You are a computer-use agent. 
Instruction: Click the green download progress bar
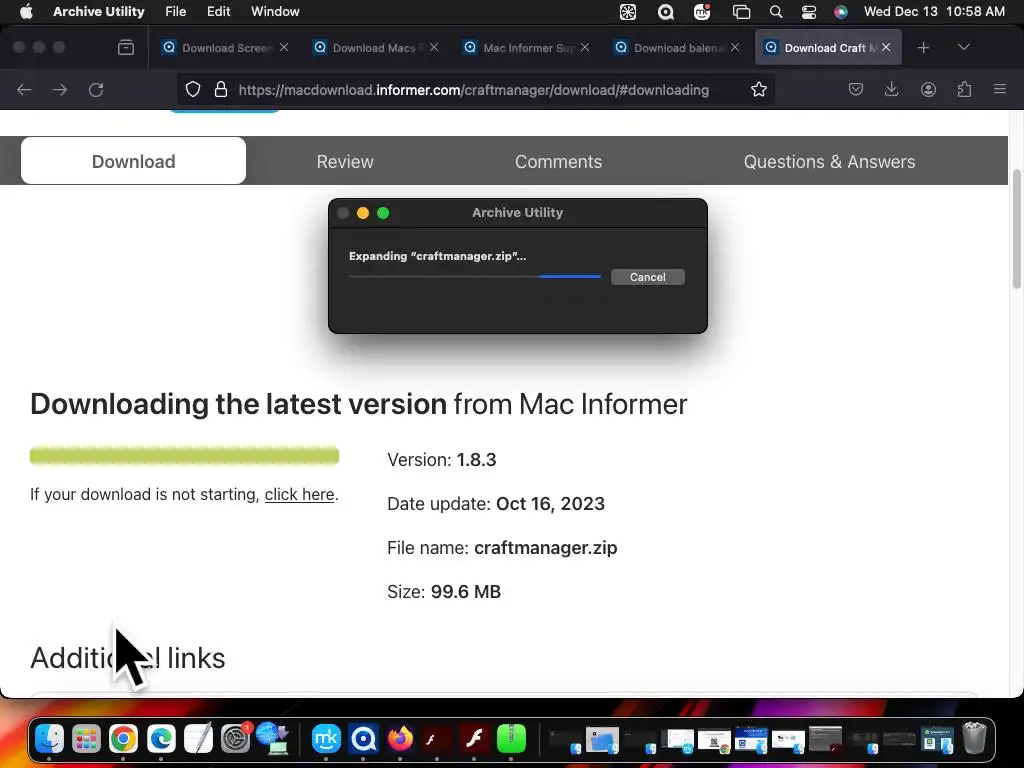184,456
